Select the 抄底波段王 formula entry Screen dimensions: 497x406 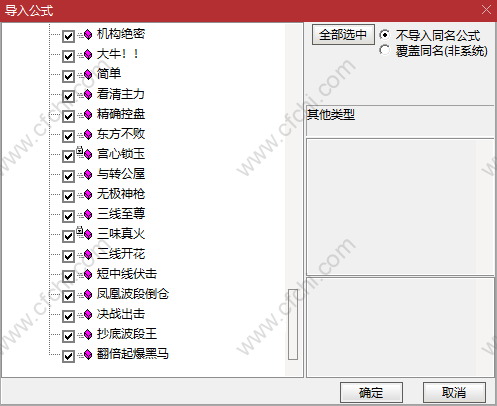tap(127, 334)
